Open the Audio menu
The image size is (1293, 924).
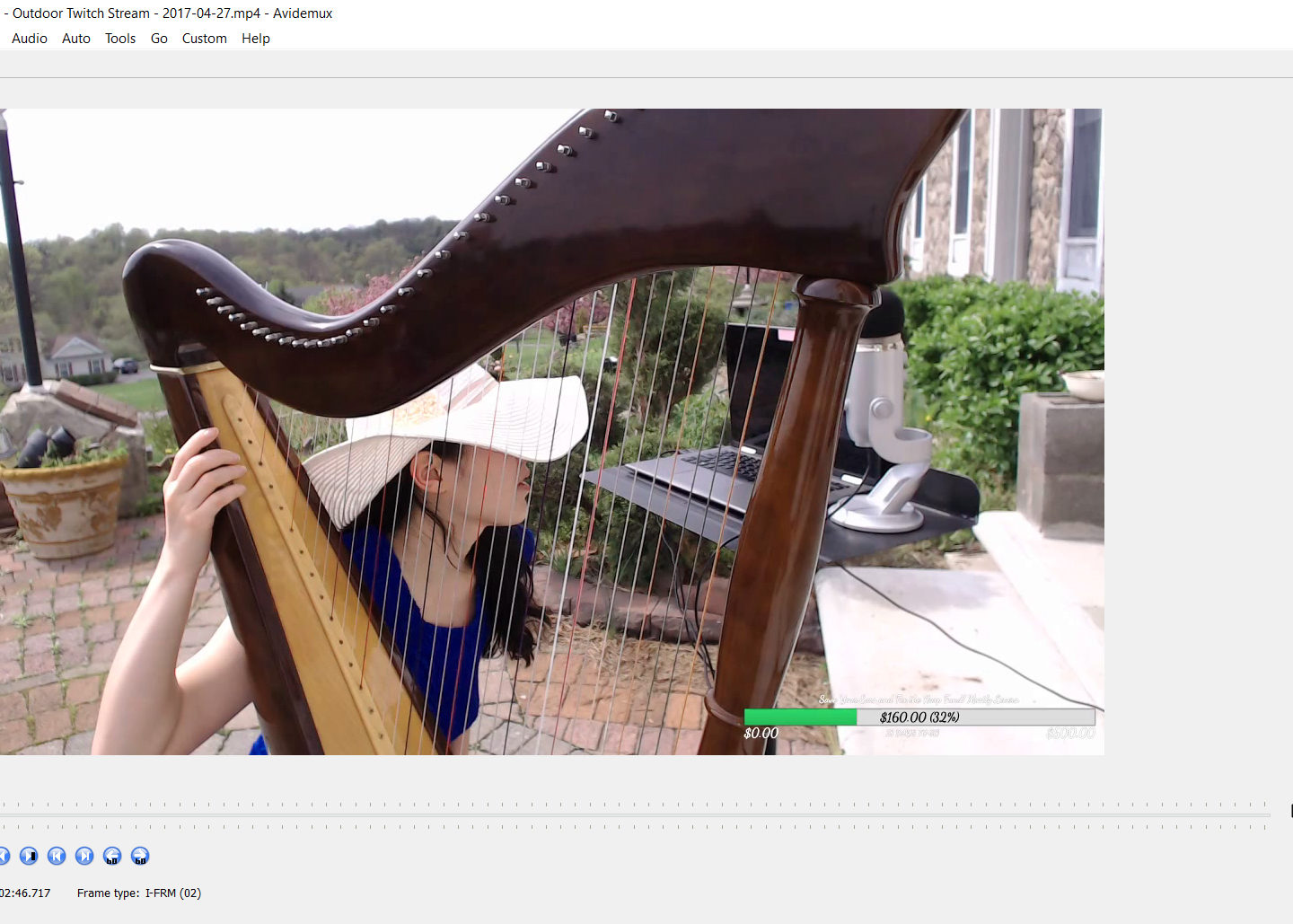pos(30,39)
